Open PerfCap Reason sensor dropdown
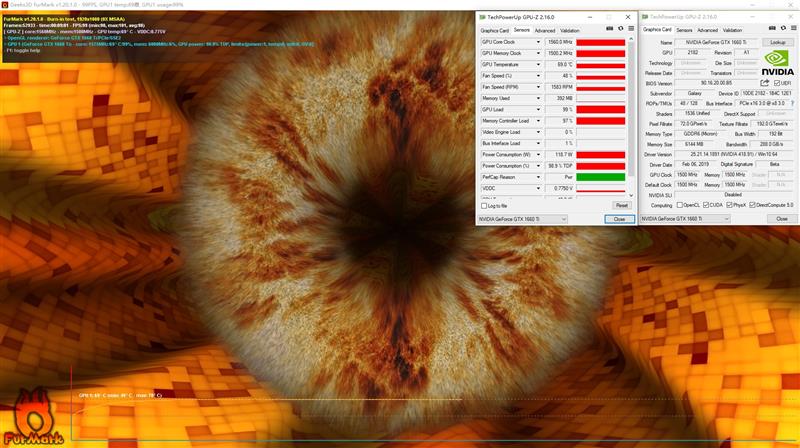 point(538,177)
